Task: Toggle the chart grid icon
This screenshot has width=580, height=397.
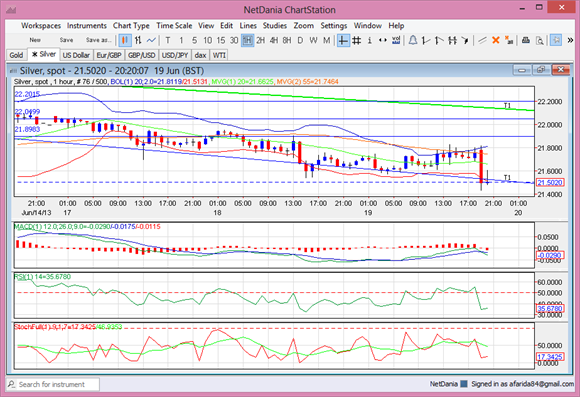Action: (356, 40)
